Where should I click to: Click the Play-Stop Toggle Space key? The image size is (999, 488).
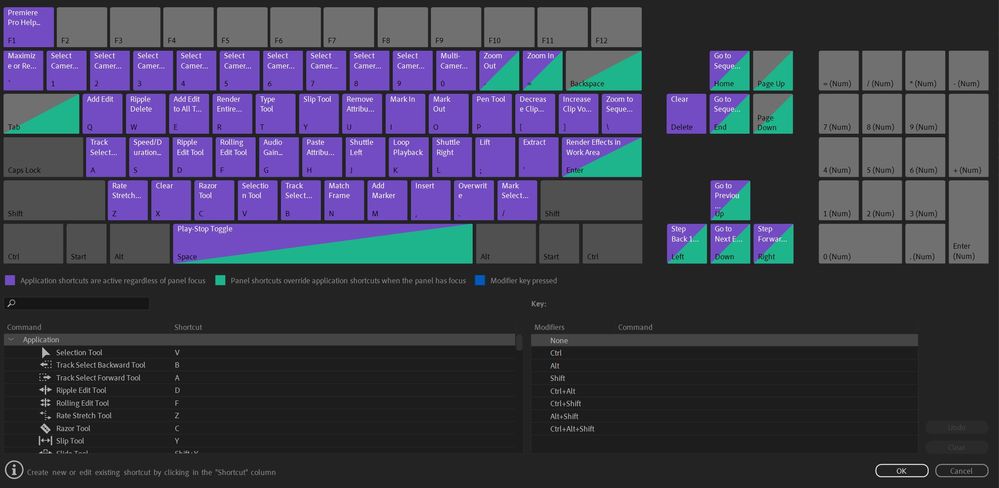click(322, 243)
